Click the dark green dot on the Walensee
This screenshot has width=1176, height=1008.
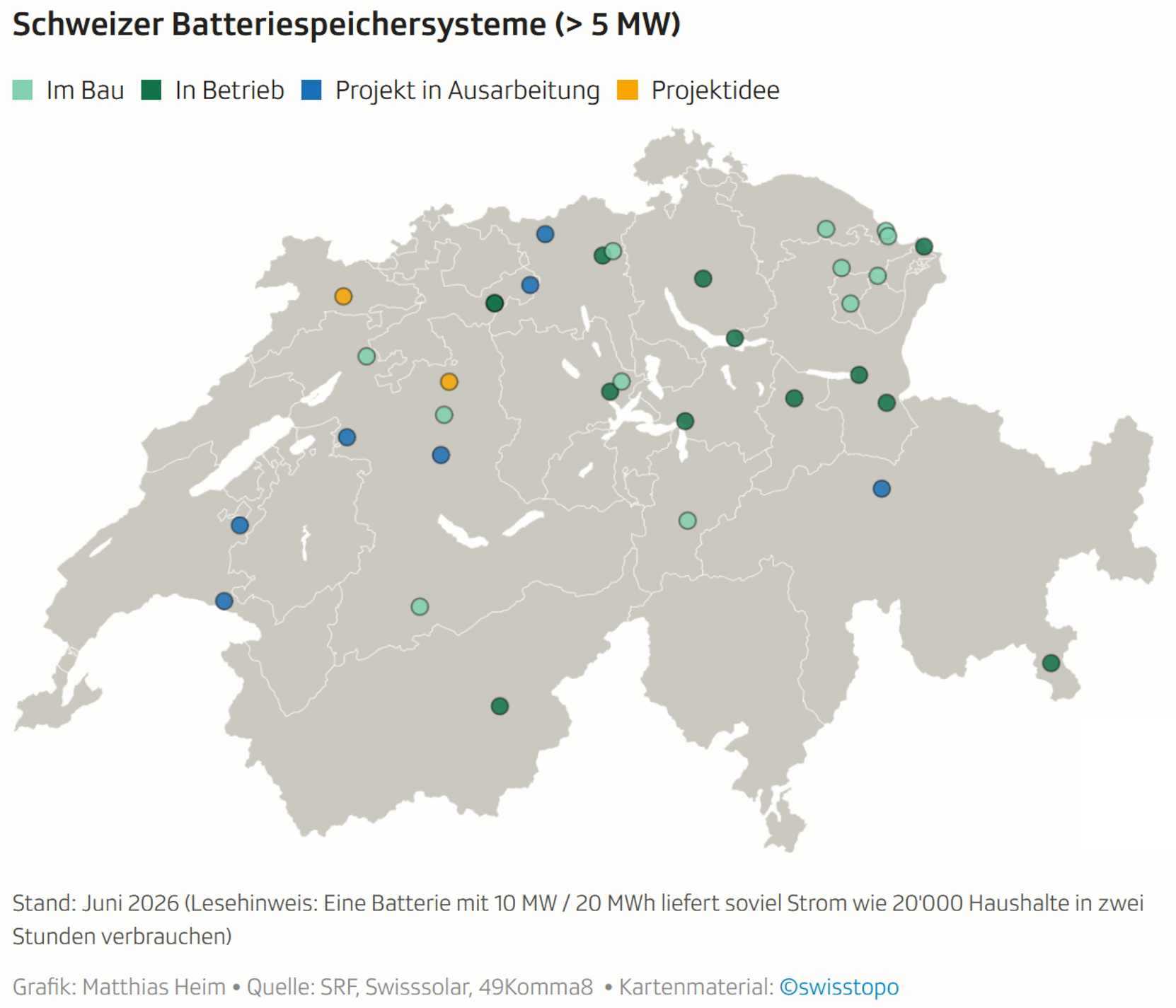859,375
